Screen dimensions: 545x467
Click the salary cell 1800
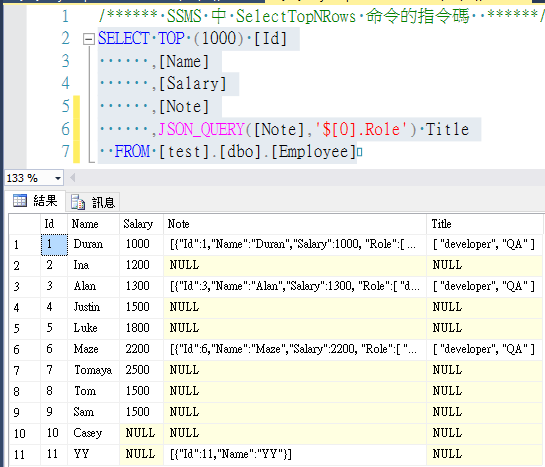click(141, 328)
